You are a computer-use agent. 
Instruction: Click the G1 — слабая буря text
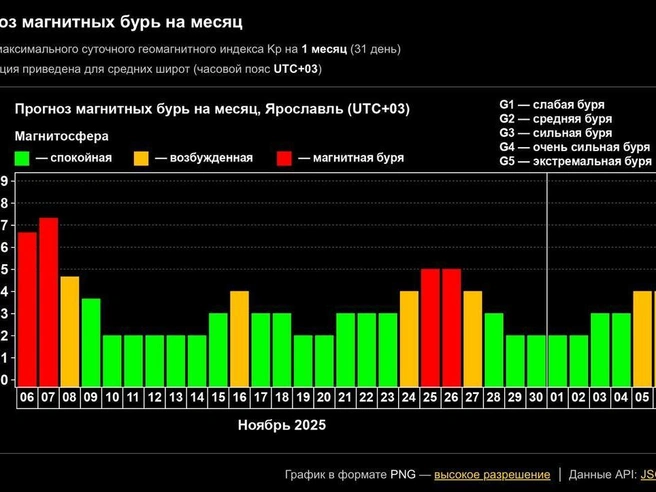point(552,105)
